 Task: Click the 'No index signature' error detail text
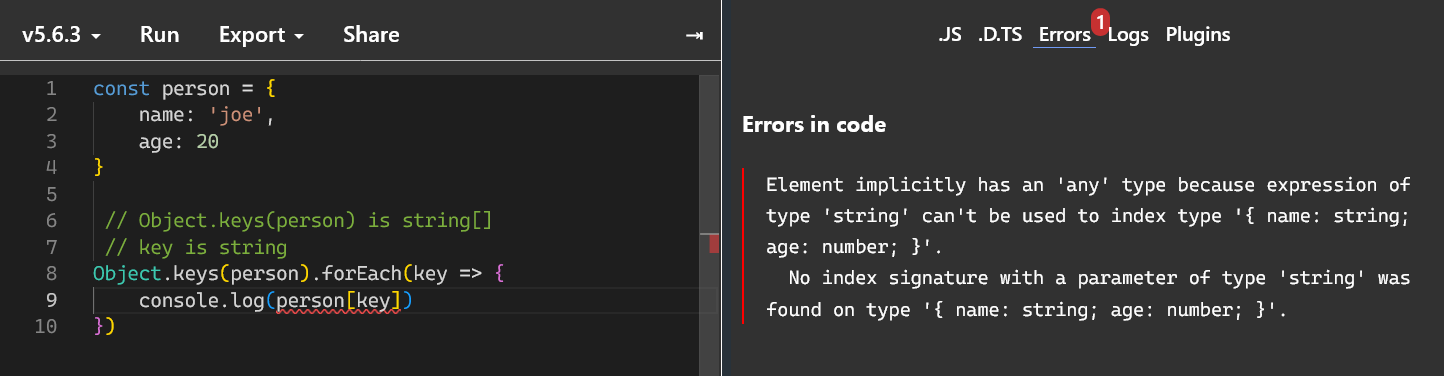[x=1088, y=294]
